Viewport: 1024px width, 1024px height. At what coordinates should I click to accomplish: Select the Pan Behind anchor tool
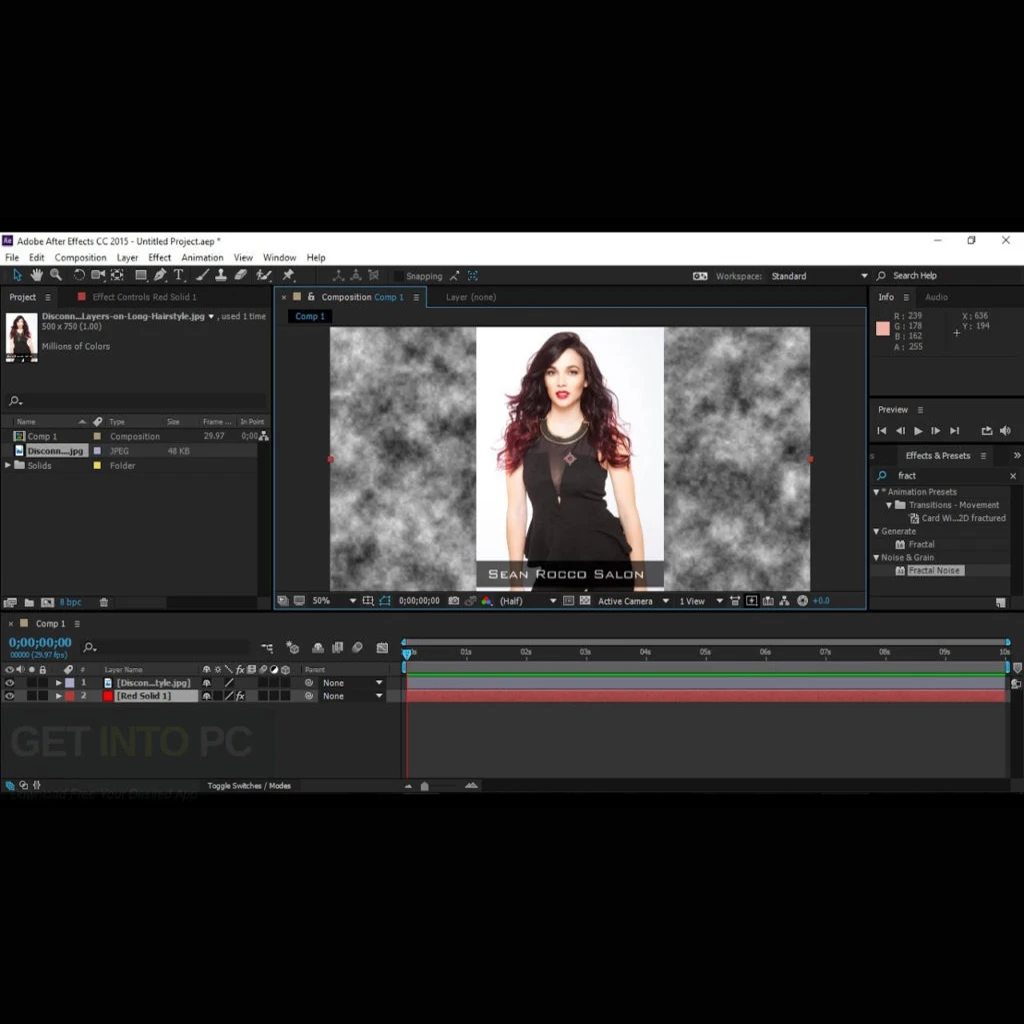117,275
